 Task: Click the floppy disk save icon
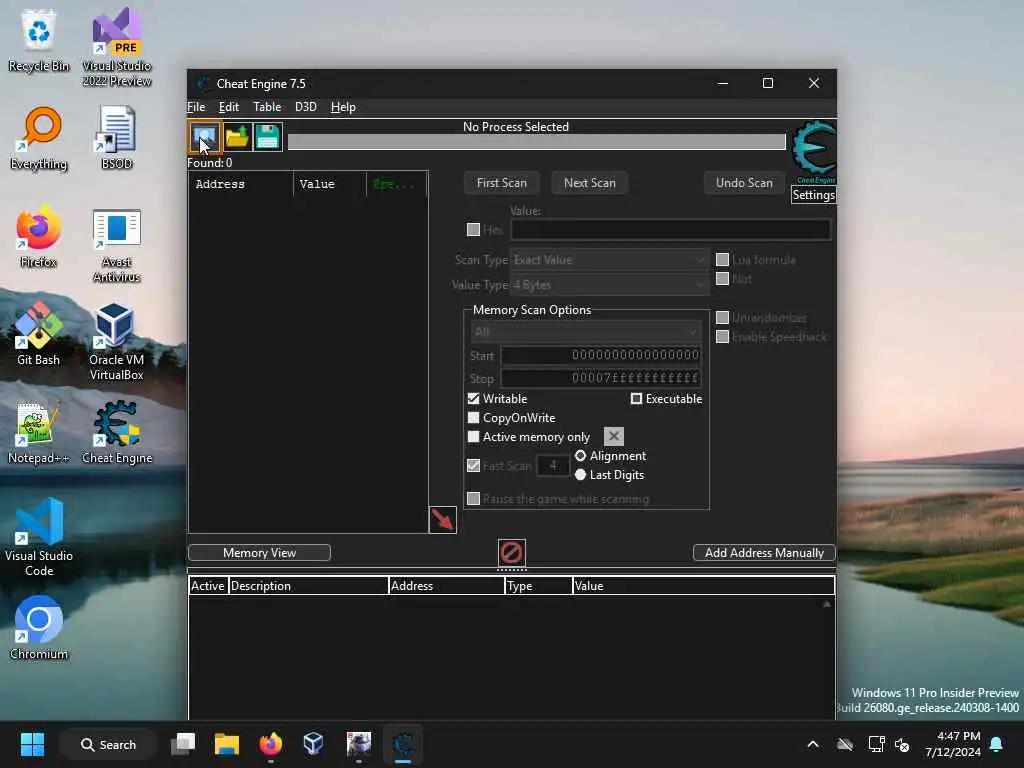point(268,137)
